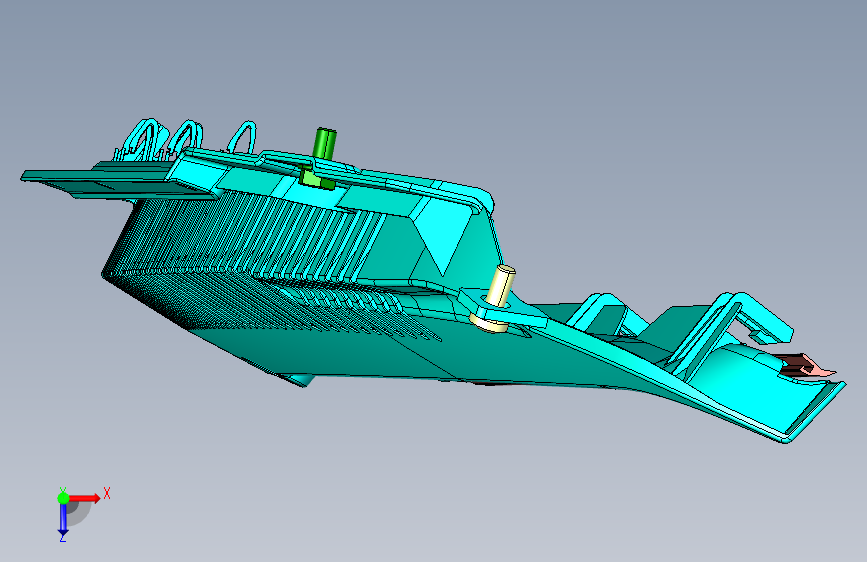This screenshot has width=867, height=562.
Task: Click the red X axis arrow of the triad
Action: pyautogui.click(x=86, y=498)
